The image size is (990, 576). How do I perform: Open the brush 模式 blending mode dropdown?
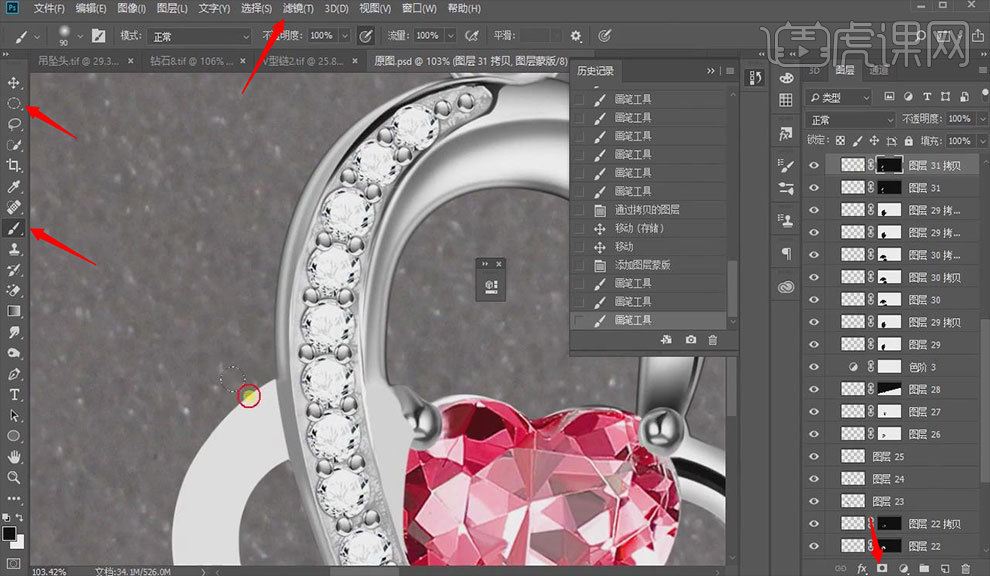pos(200,35)
